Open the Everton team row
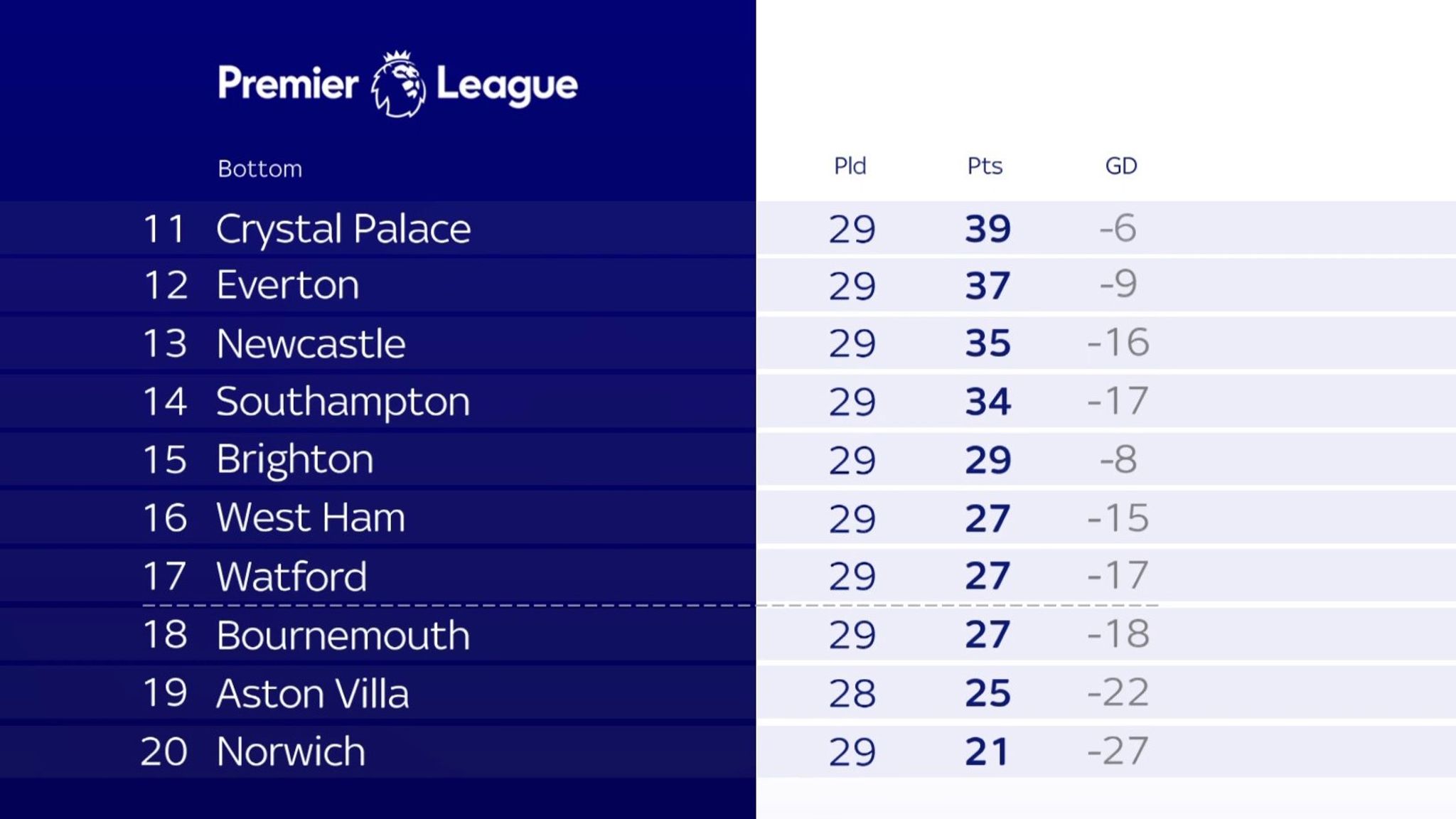 [x=728, y=286]
